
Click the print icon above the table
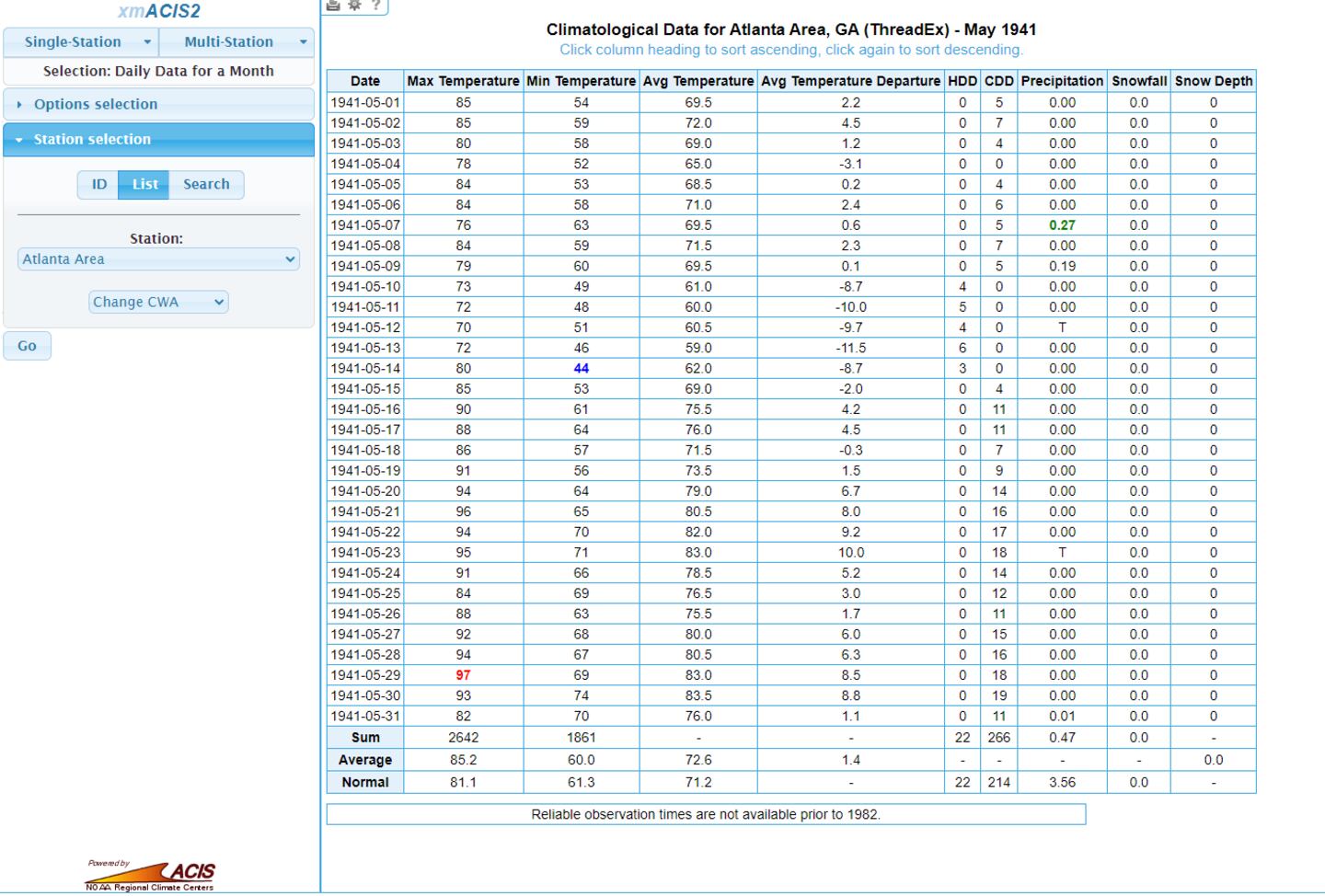pyautogui.click(x=333, y=5)
